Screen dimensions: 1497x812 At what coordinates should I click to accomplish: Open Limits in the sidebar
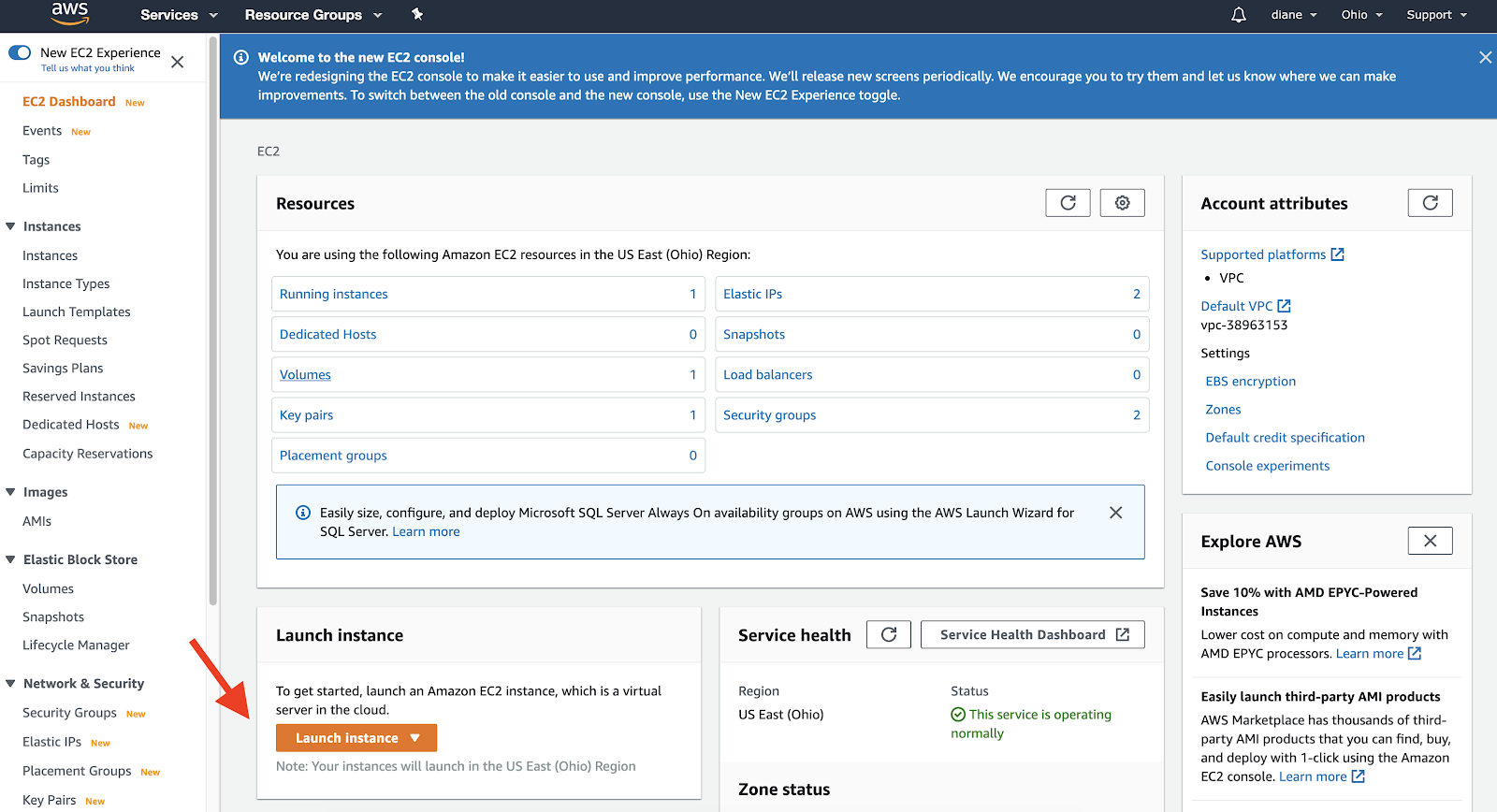(x=40, y=188)
